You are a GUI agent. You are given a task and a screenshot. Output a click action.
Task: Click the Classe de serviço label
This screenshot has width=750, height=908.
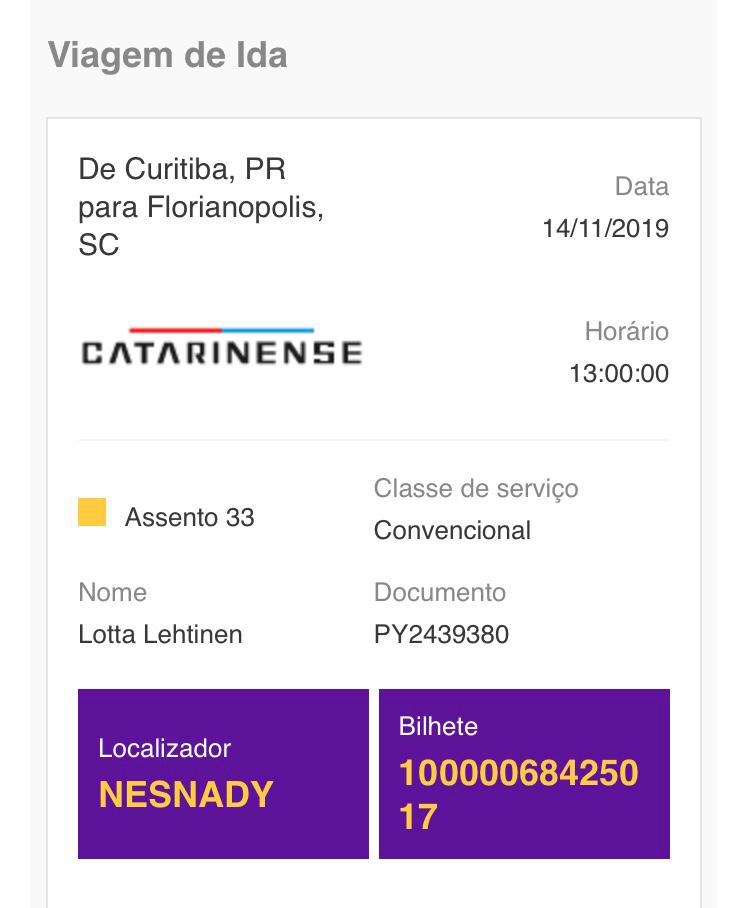coord(476,488)
